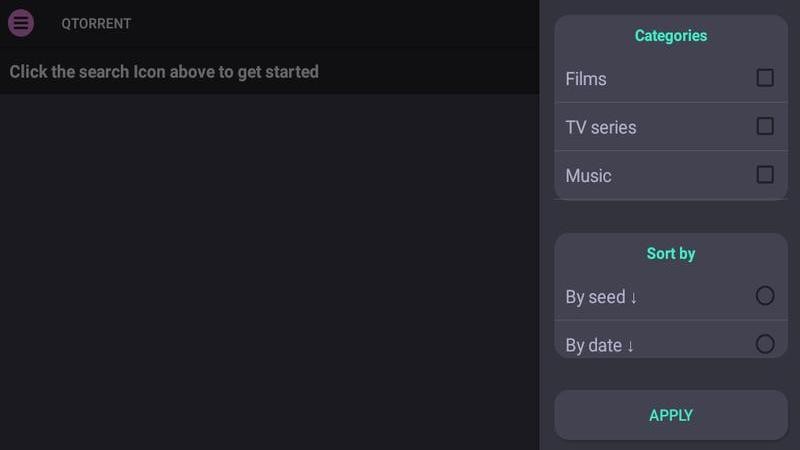The height and width of the screenshot is (450, 800).
Task: Click the By seed label text
Action: point(595,297)
